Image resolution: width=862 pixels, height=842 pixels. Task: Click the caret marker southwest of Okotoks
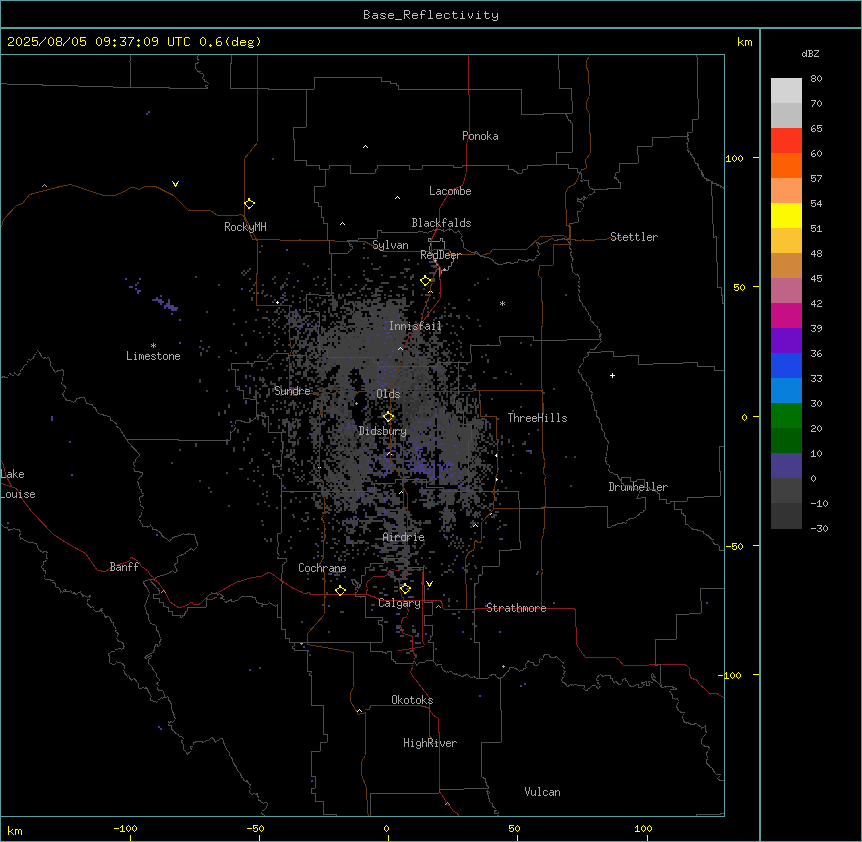pyautogui.click(x=360, y=711)
